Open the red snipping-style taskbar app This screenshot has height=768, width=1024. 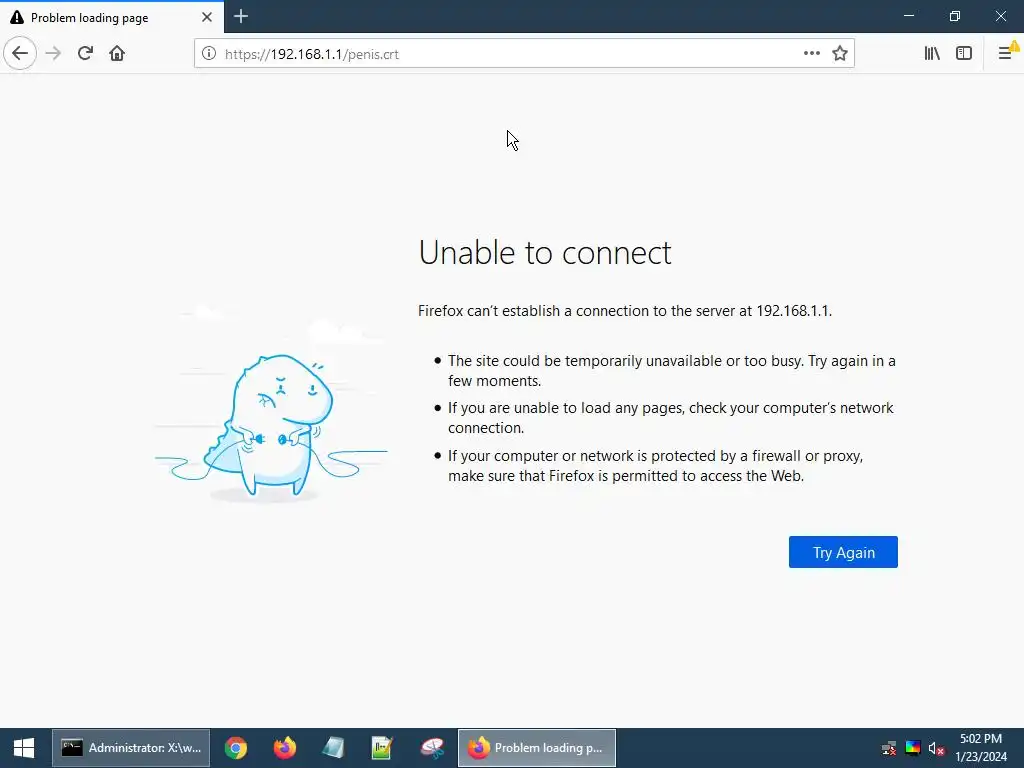click(432, 748)
